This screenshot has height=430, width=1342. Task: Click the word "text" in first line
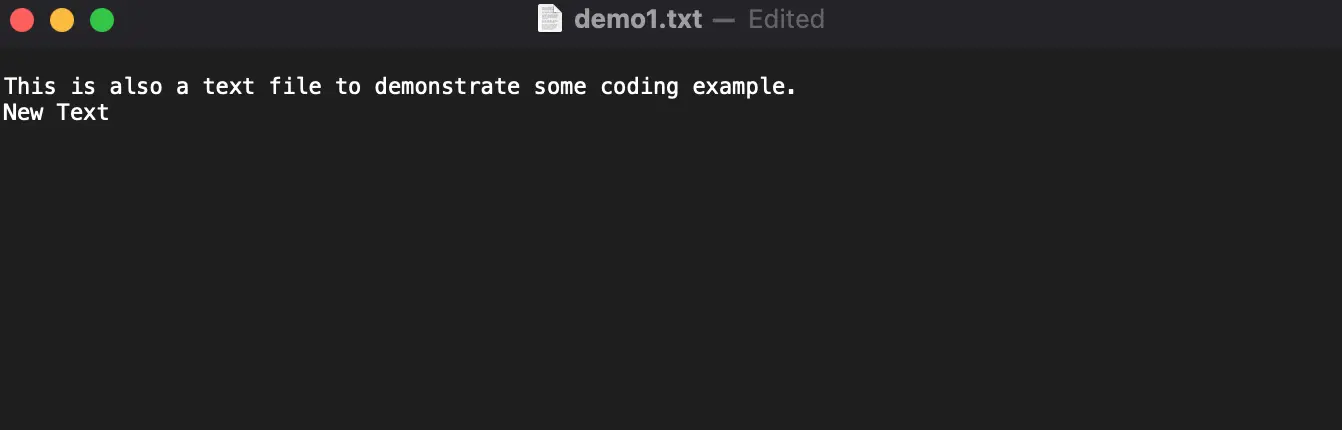pos(228,86)
